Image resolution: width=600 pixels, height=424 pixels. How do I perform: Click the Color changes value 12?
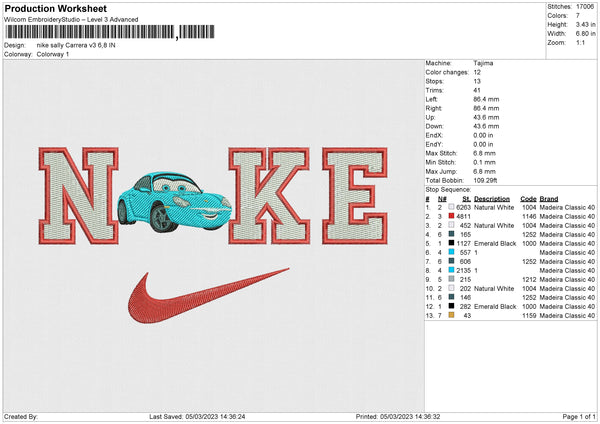coord(477,72)
